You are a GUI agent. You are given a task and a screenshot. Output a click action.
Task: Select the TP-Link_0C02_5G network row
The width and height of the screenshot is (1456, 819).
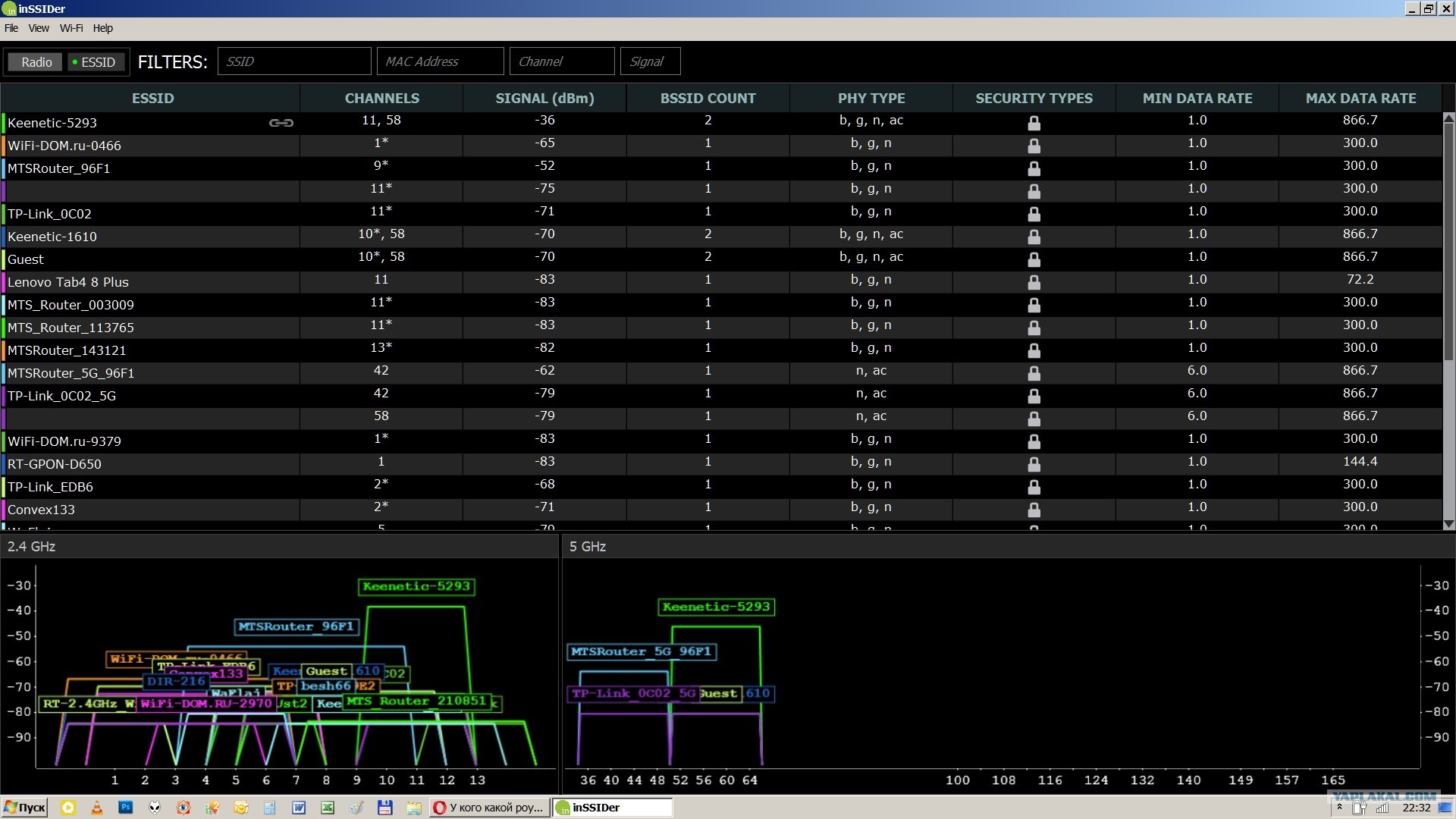(x=721, y=396)
